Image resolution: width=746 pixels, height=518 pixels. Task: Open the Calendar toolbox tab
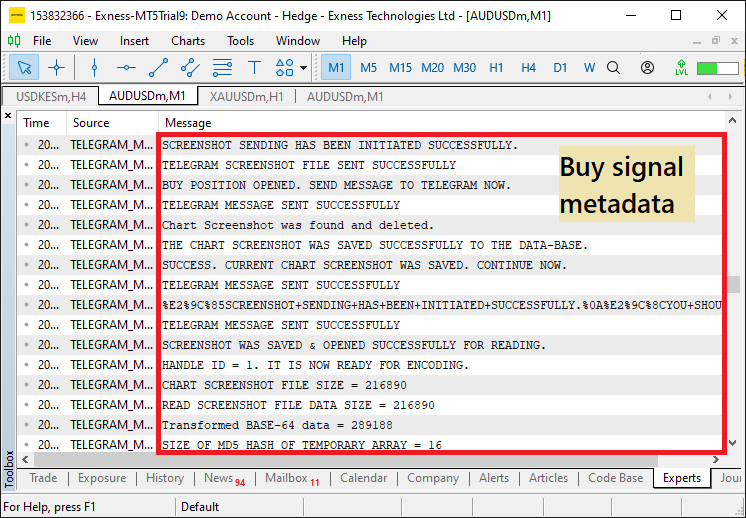click(x=363, y=478)
